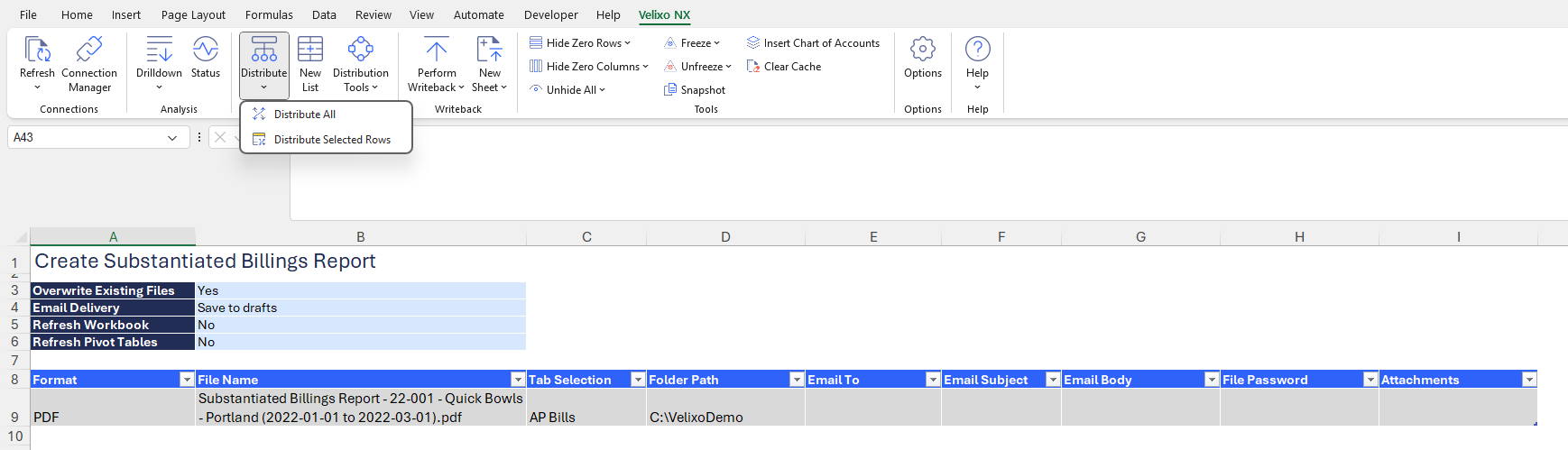This screenshot has height=450, width=1568.
Task: Open the Format column filter dropdown
Action: click(x=187, y=380)
